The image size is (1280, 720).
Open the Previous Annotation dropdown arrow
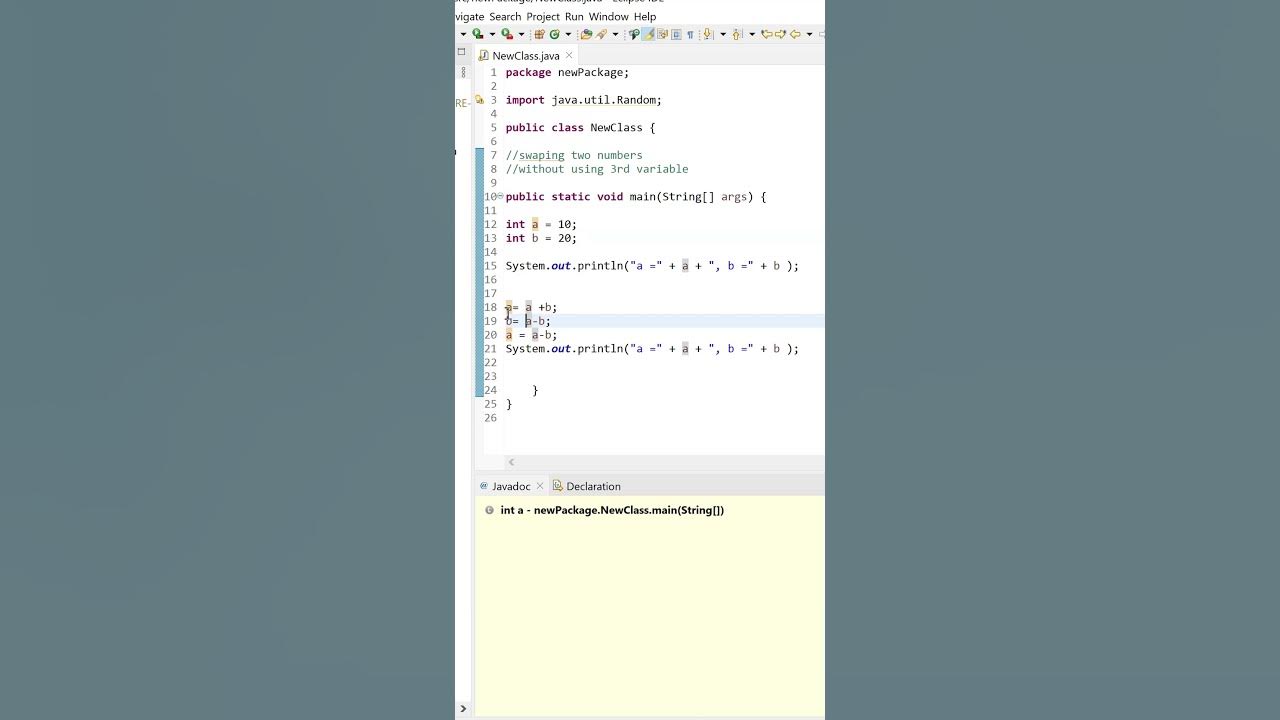752,34
